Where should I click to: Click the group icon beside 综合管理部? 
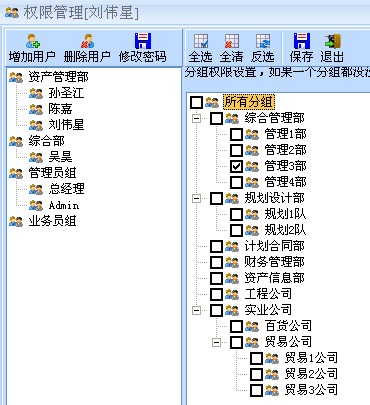click(232, 118)
